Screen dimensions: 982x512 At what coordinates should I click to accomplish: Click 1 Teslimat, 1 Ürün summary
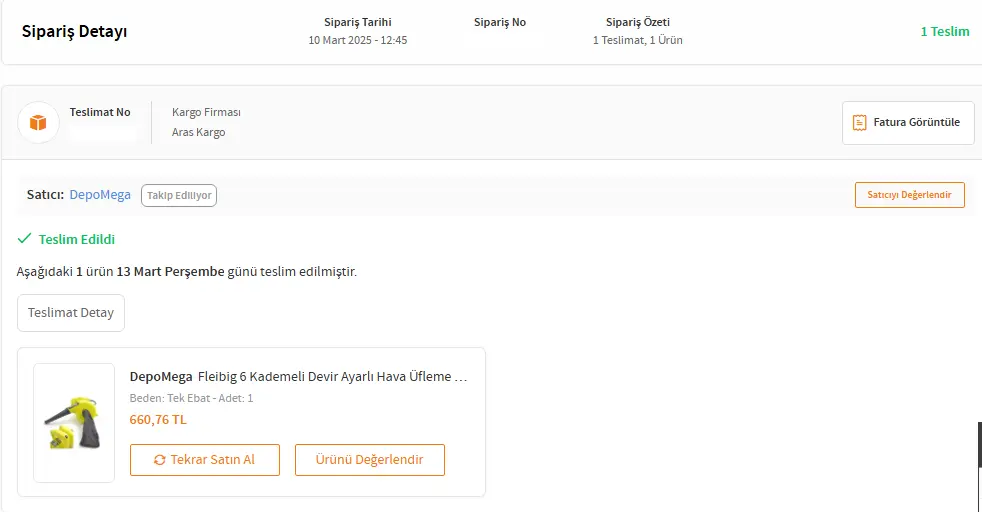click(x=638, y=40)
